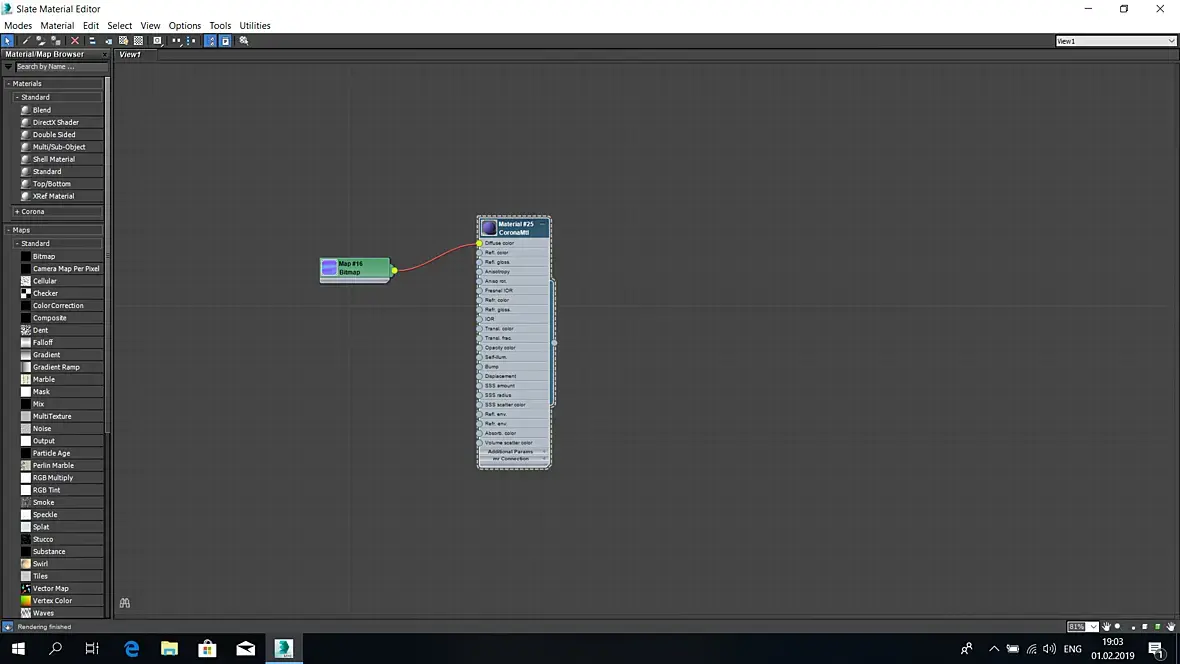Click the Bump input socket
The image size is (1180, 664).
click(479, 367)
